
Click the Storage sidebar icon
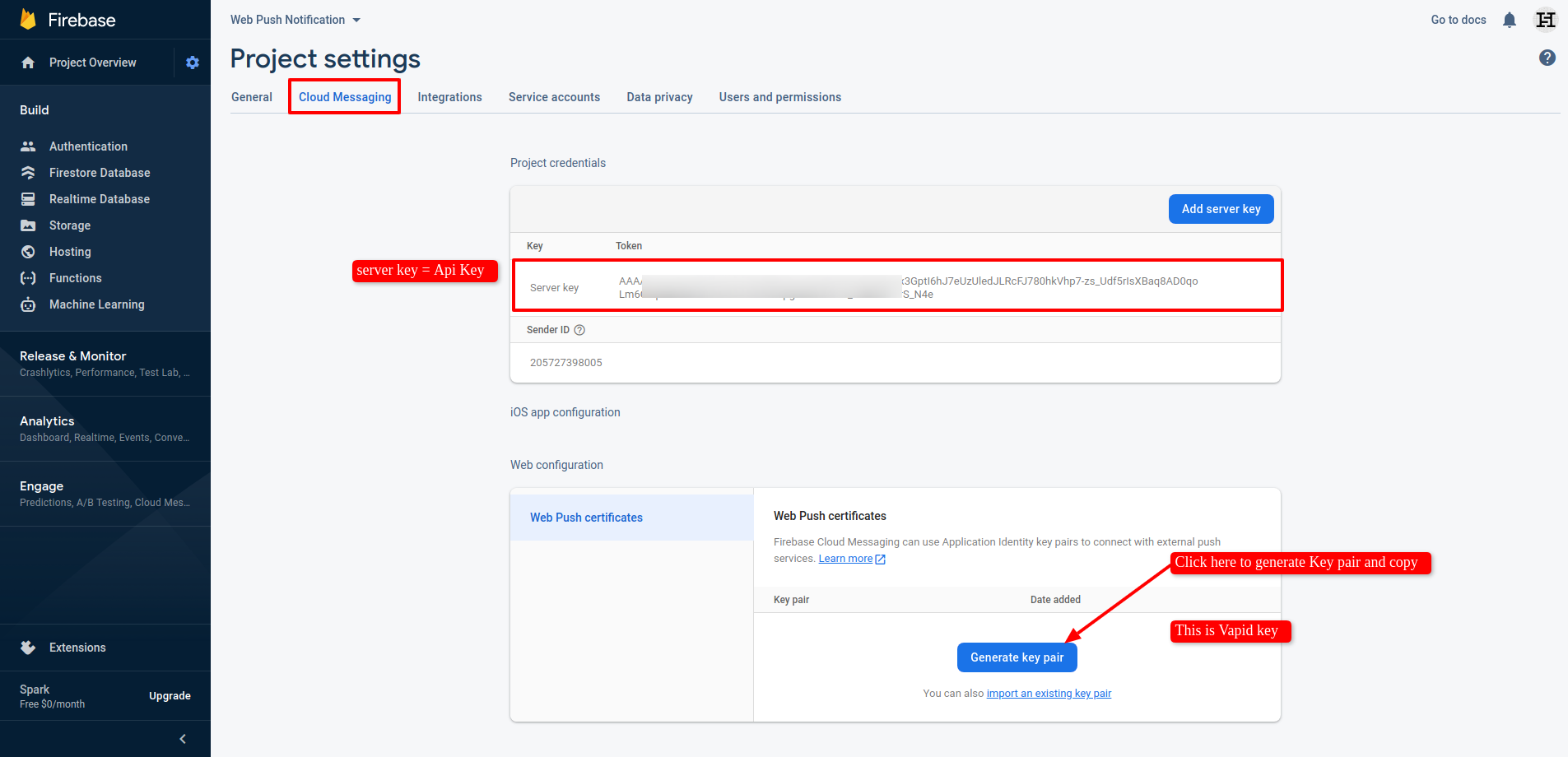coord(28,225)
